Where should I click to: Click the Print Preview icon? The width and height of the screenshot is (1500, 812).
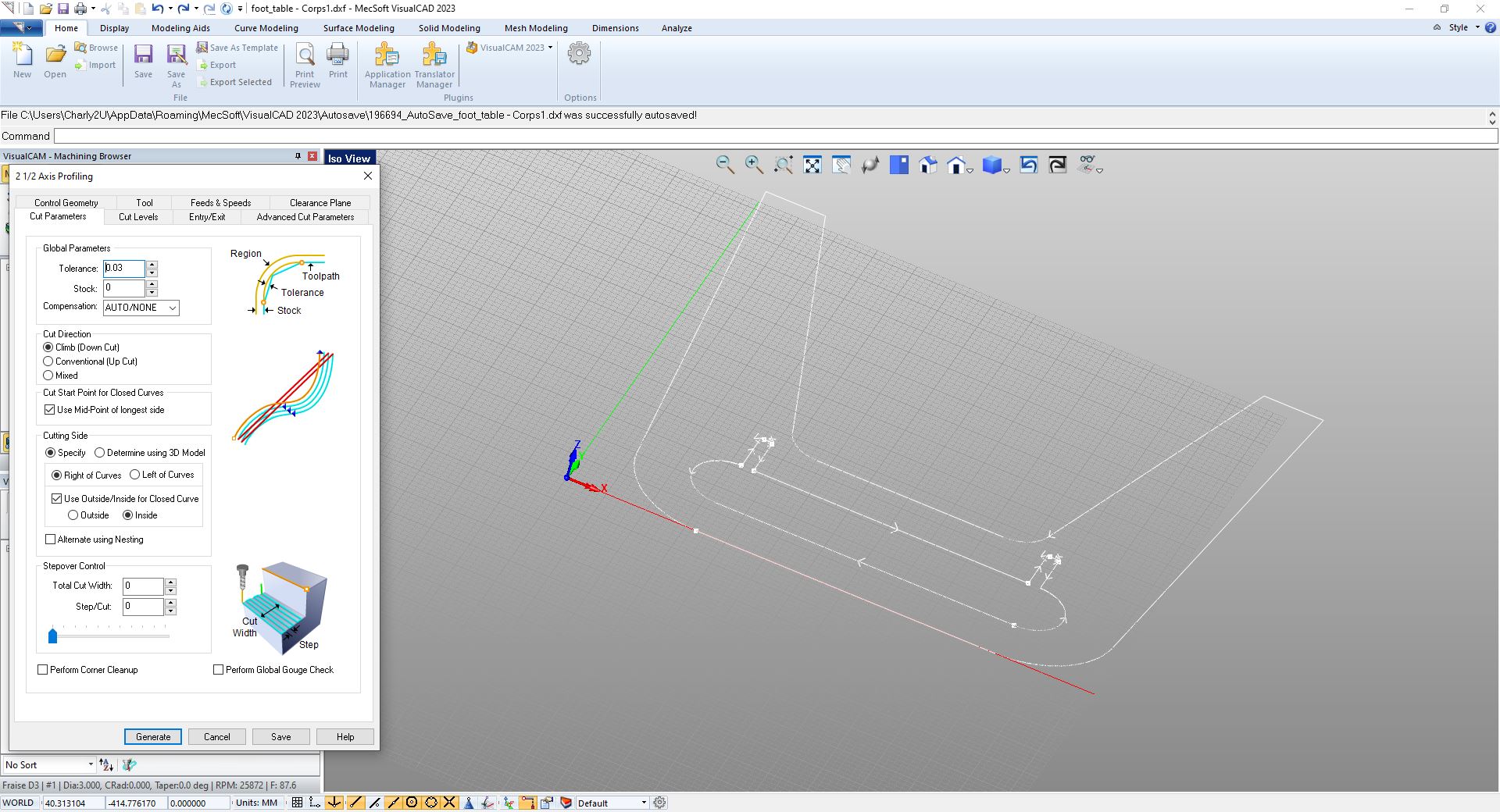click(x=305, y=66)
